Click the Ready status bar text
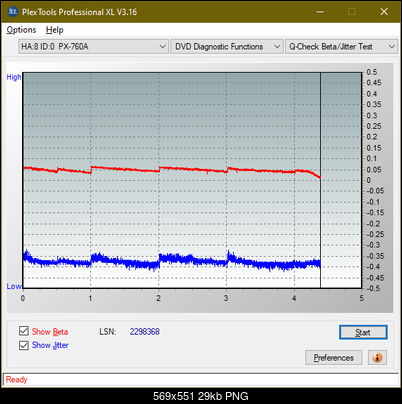This screenshot has height=404, width=402. (16, 380)
